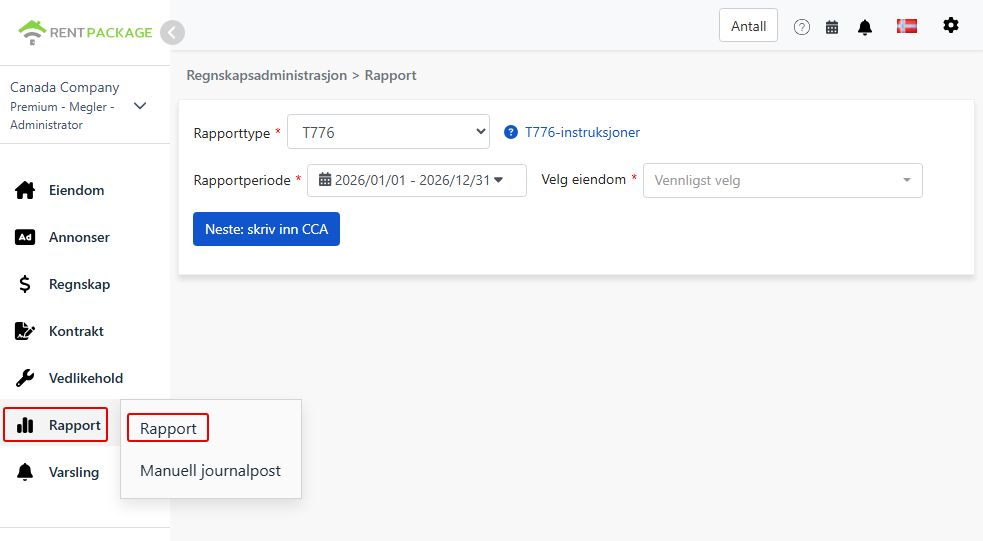Viewport: 983px width, 541px height.
Task: Click the Rapport bar chart icon
Action: 25,425
